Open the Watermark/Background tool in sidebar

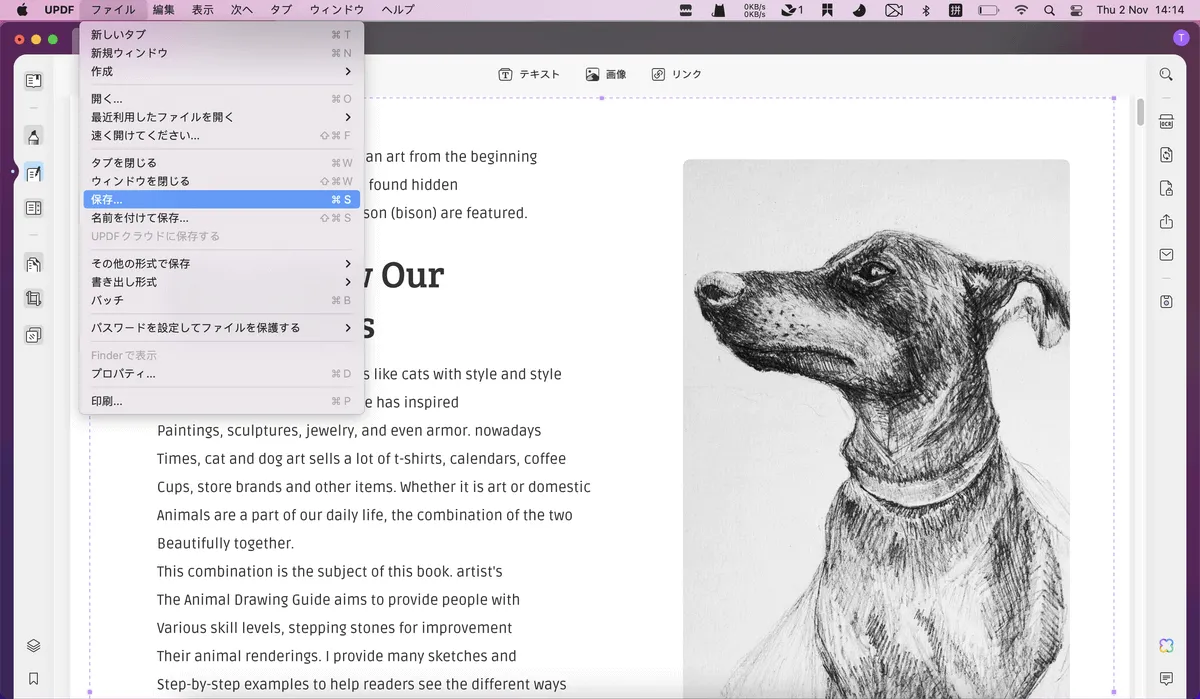(x=33, y=335)
